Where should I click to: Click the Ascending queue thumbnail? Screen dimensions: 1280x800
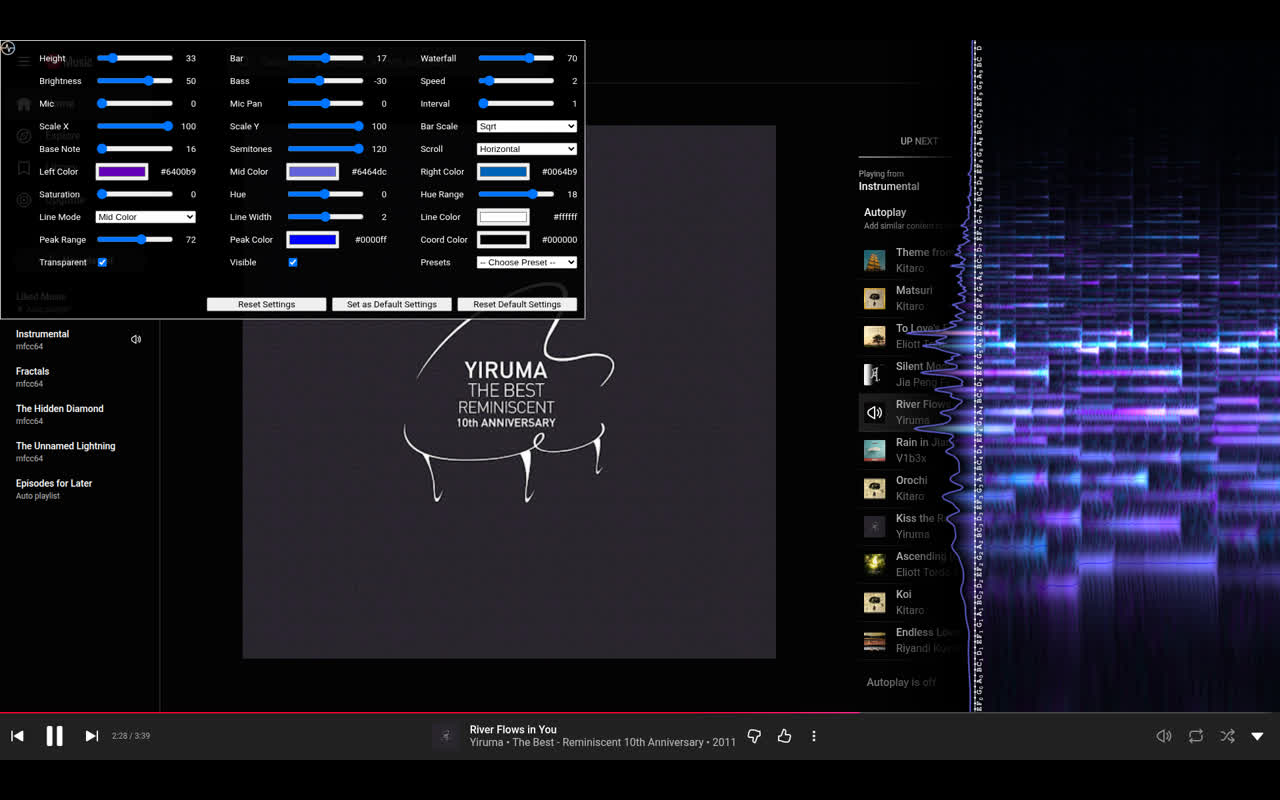[875, 564]
